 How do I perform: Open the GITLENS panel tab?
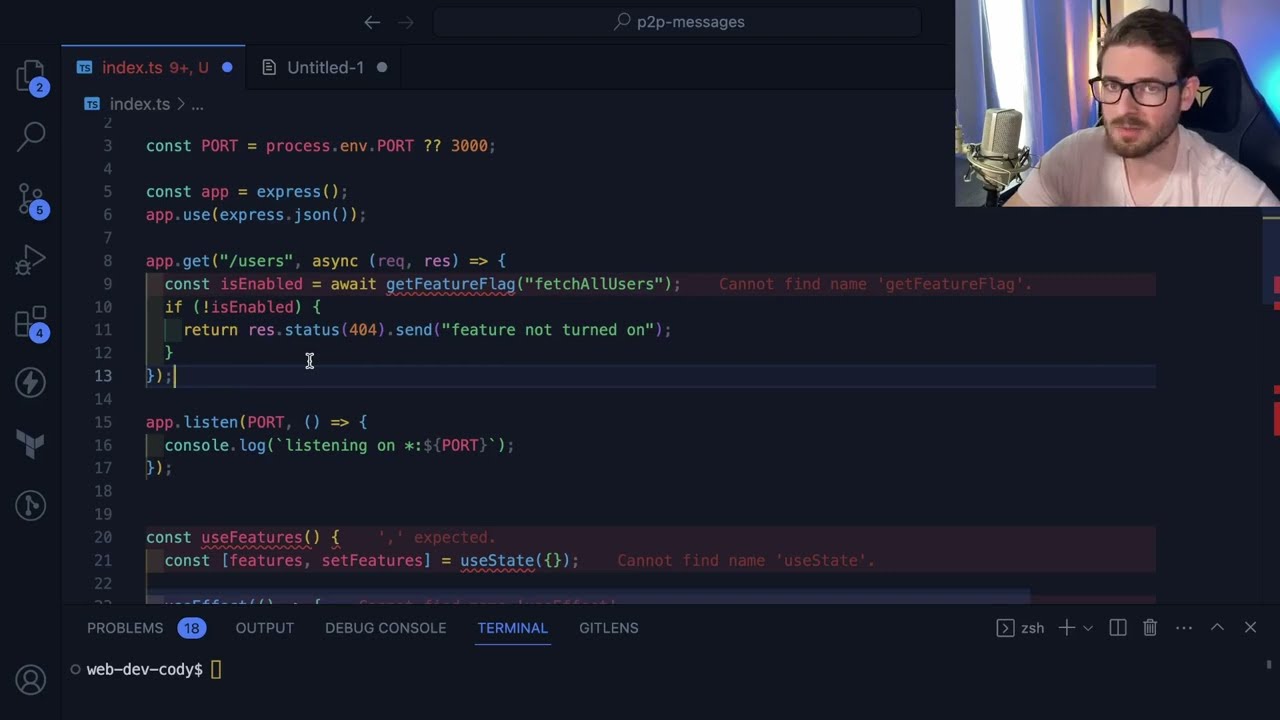coord(608,628)
